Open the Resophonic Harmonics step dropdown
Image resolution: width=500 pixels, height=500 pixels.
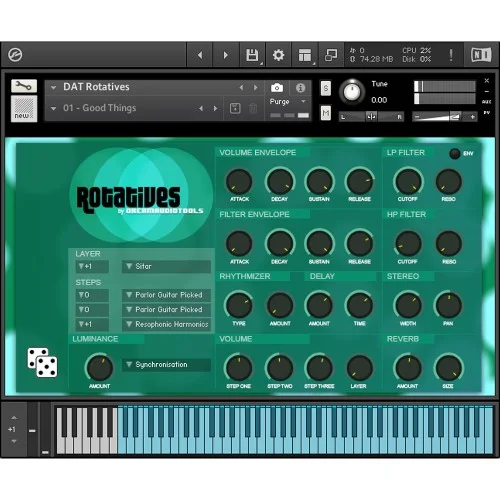pos(166,324)
